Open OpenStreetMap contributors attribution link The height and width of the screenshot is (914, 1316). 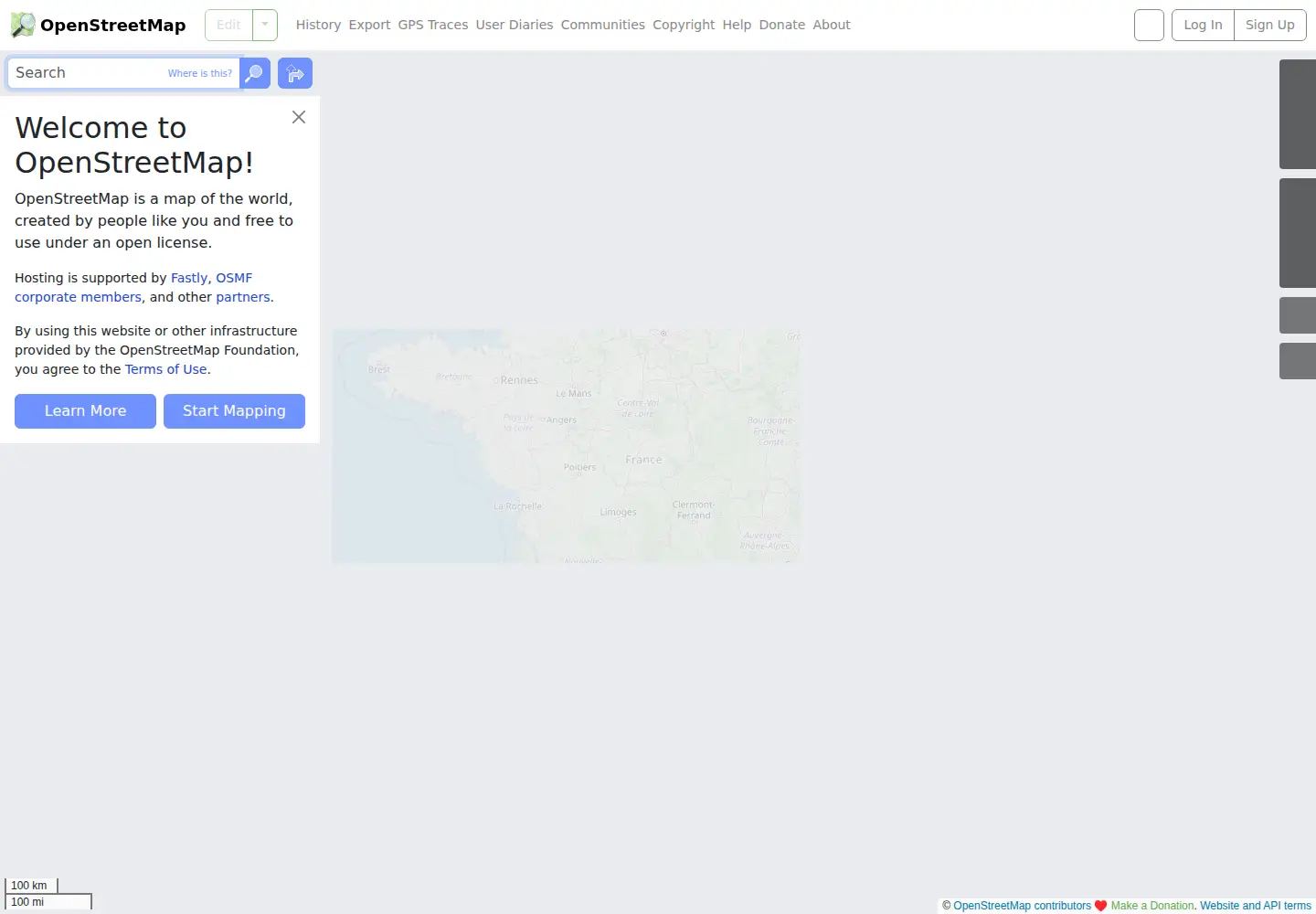tap(1022, 906)
